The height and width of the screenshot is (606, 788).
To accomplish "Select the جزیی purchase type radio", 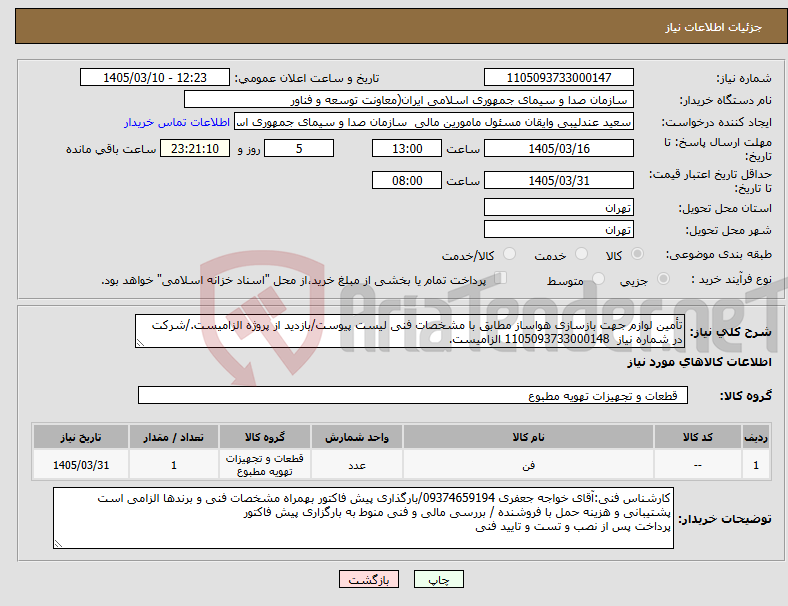I will [x=663, y=278].
